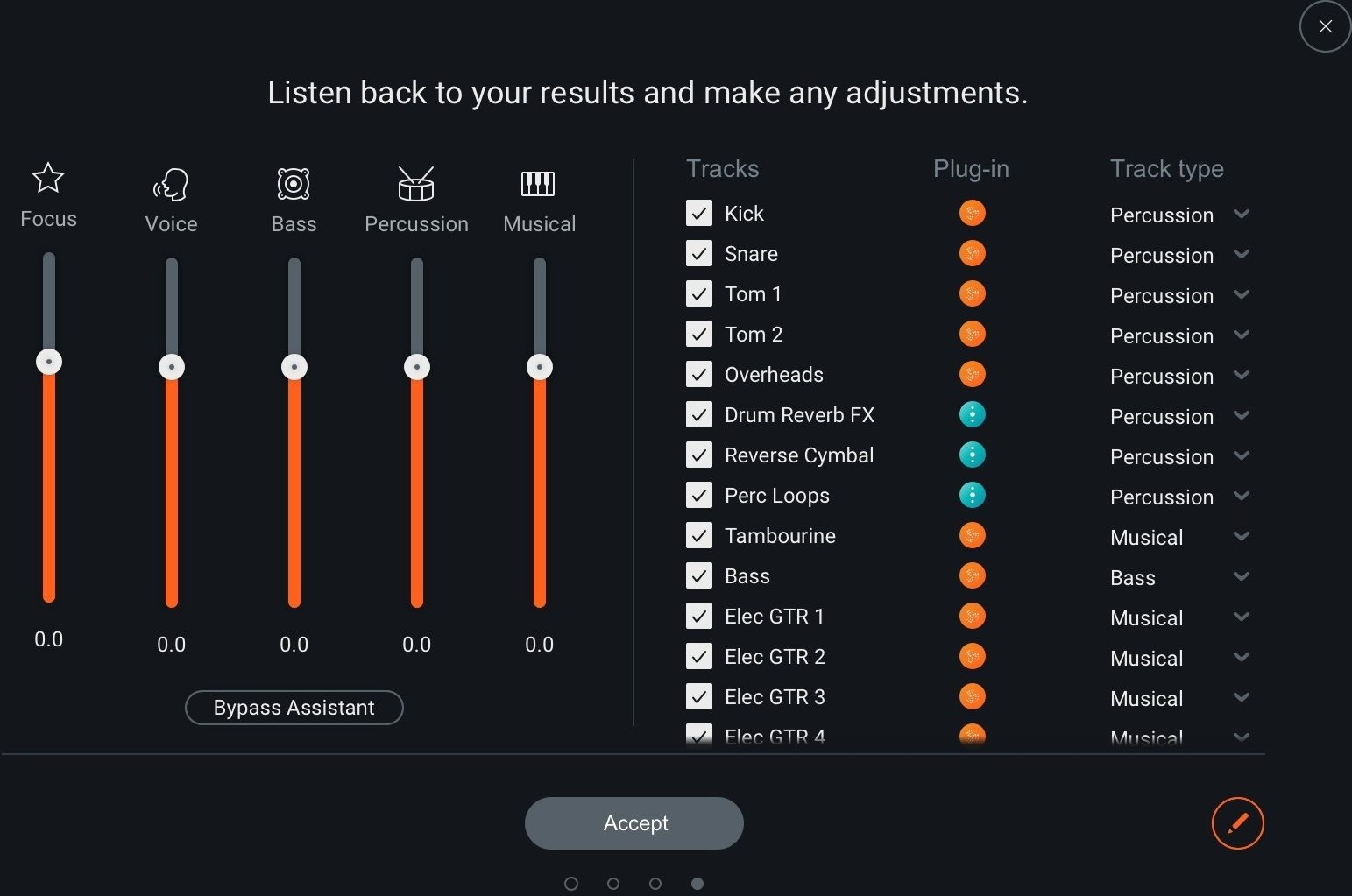Close the assistant with the X button

point(1325,26)
